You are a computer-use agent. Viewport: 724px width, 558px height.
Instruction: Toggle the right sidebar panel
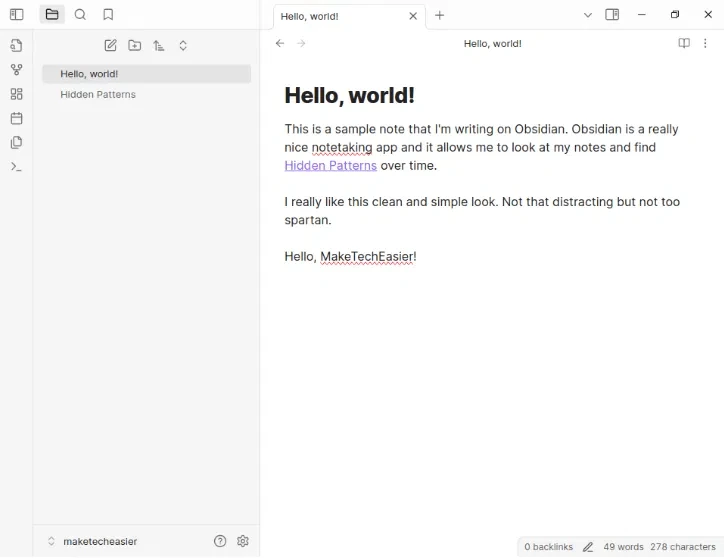pos(612,15)
